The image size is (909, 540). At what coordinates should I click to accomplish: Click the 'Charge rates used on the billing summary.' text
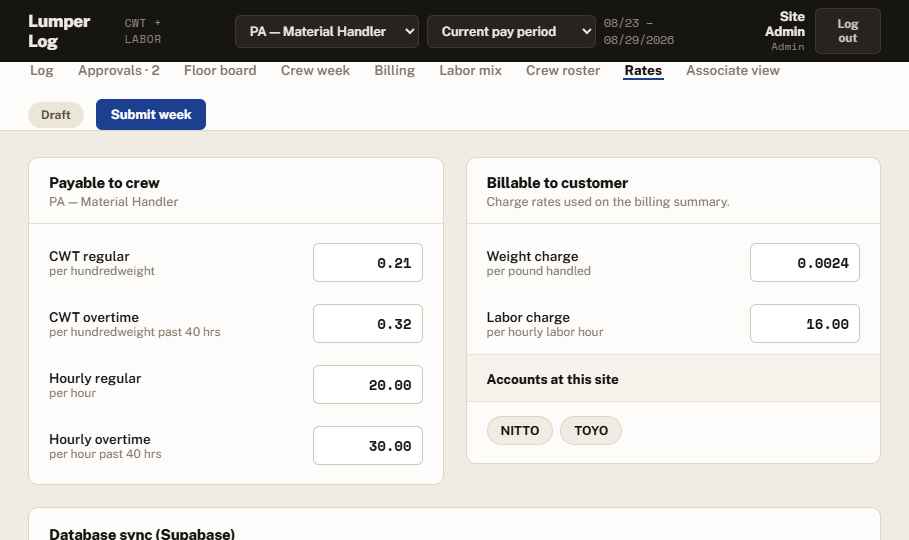[x=608, y=202]
